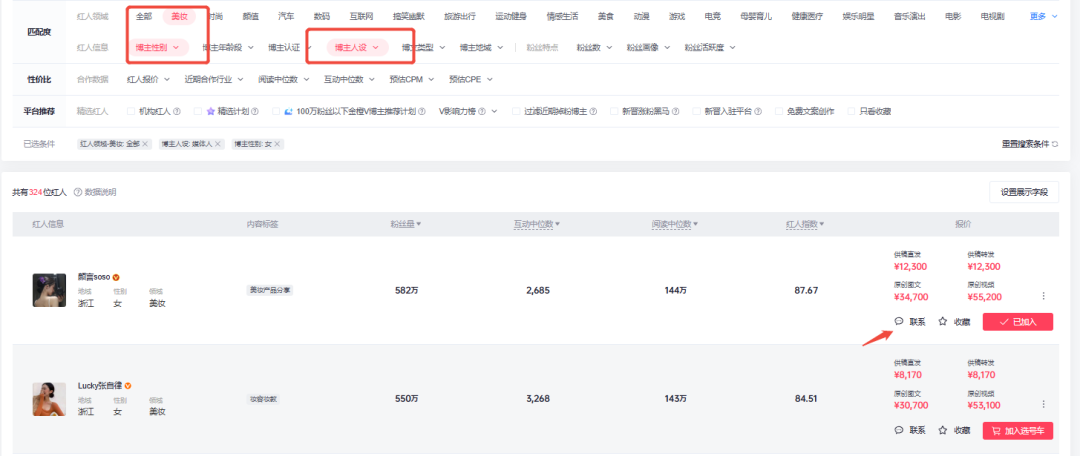The height and width of the screenshot is (456, 1080).
Task: Tick the 只看收藏 checkbox
Action: 852,111
